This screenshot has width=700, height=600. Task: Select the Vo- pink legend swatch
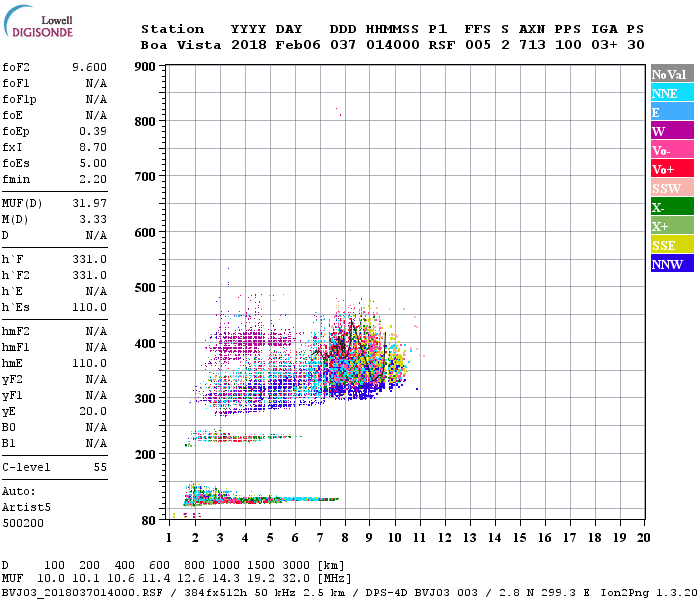click(672, 150)
